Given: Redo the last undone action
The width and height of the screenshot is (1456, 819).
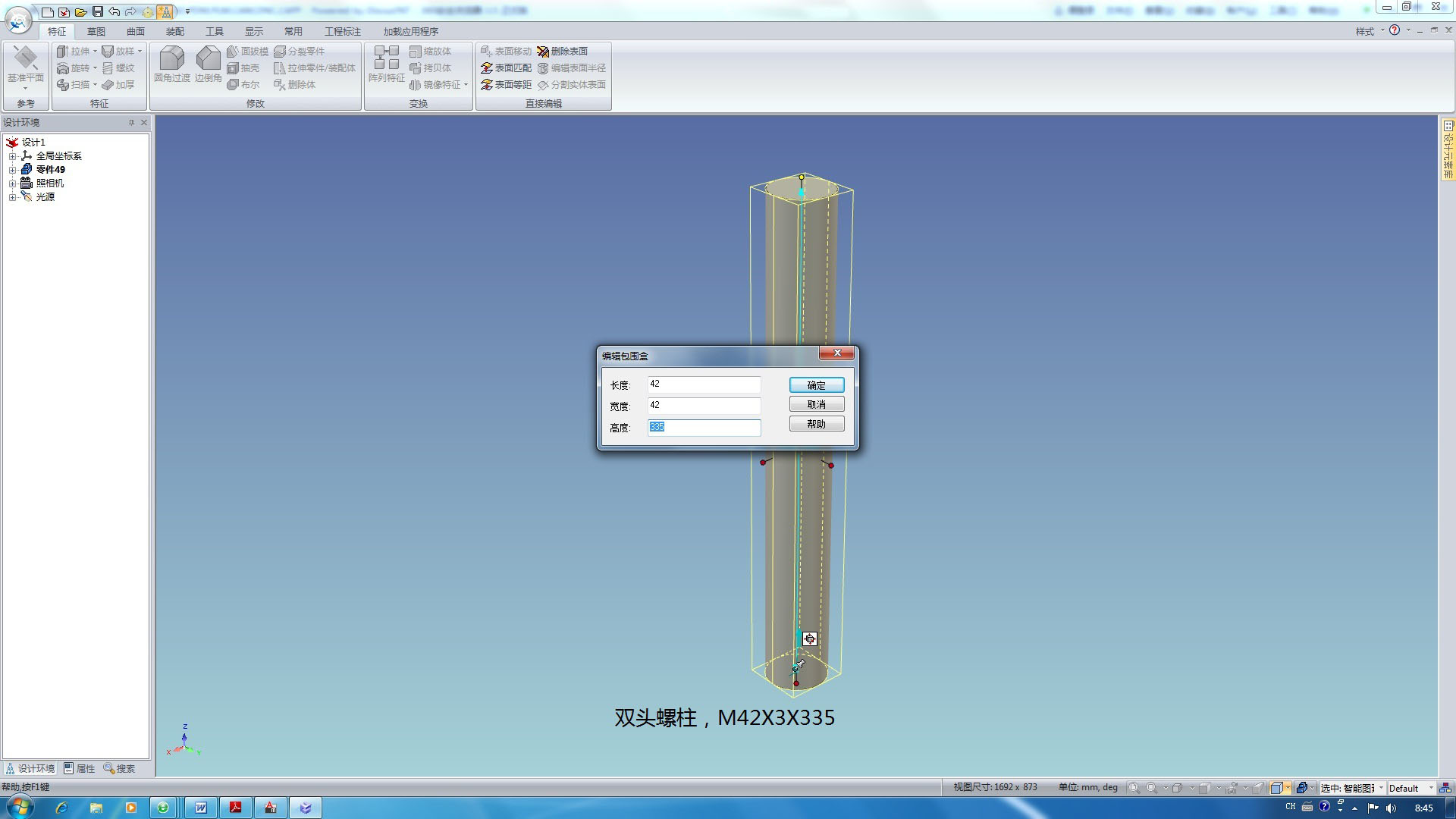Looking at the screenshot, I should tap(130, 11).
